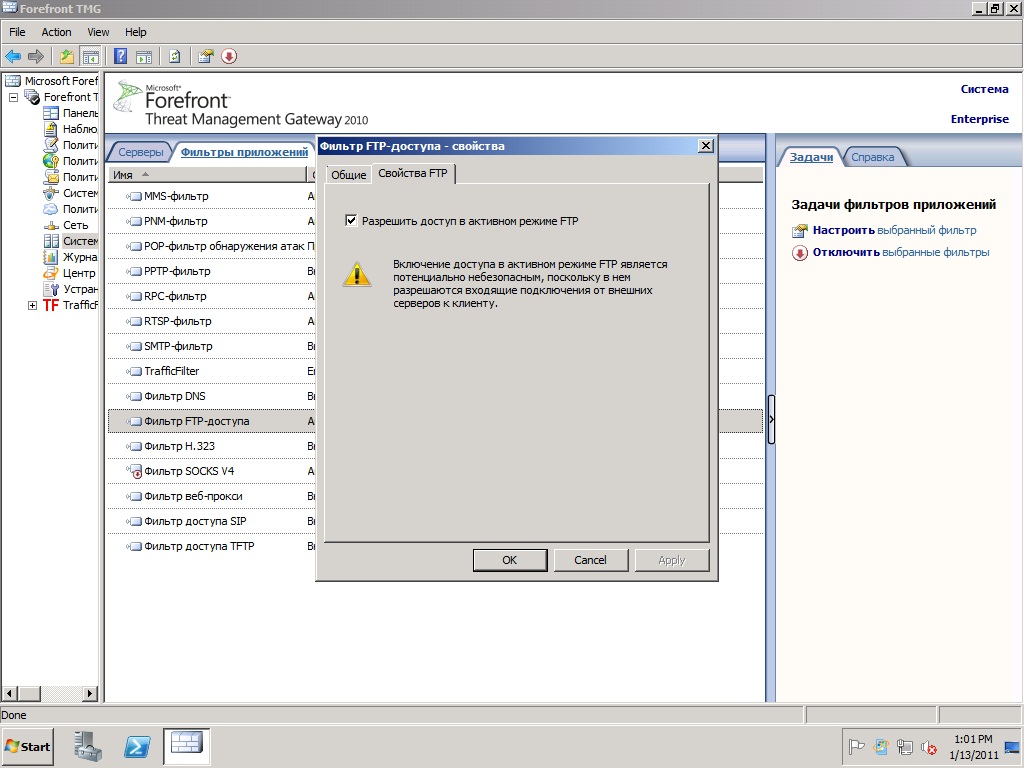1024x768 pixels.
Task: Select the Свойства FTP dialog tab
Action: 413,173
